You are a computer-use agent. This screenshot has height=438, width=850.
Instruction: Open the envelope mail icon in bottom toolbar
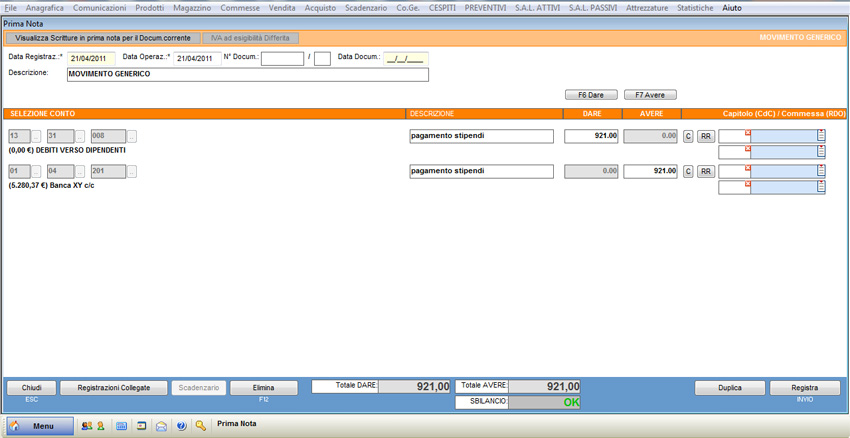(x=161, y=425)
